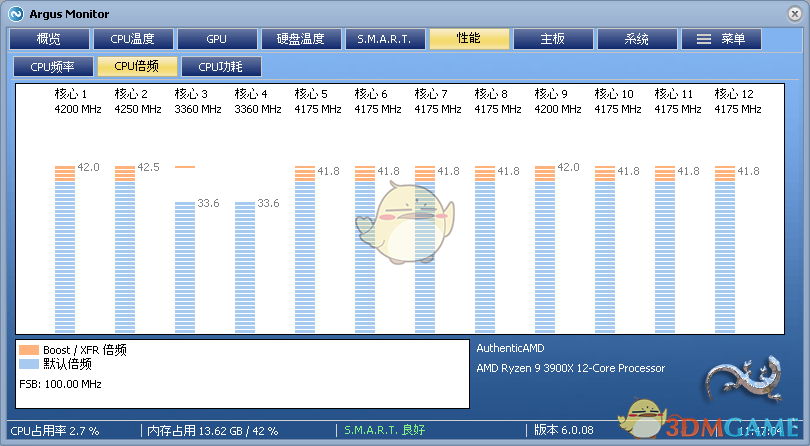The width and height of the screenshot is (810, 446).
Task: Click the 核心 1 multiplier bar
Action: 65,249
